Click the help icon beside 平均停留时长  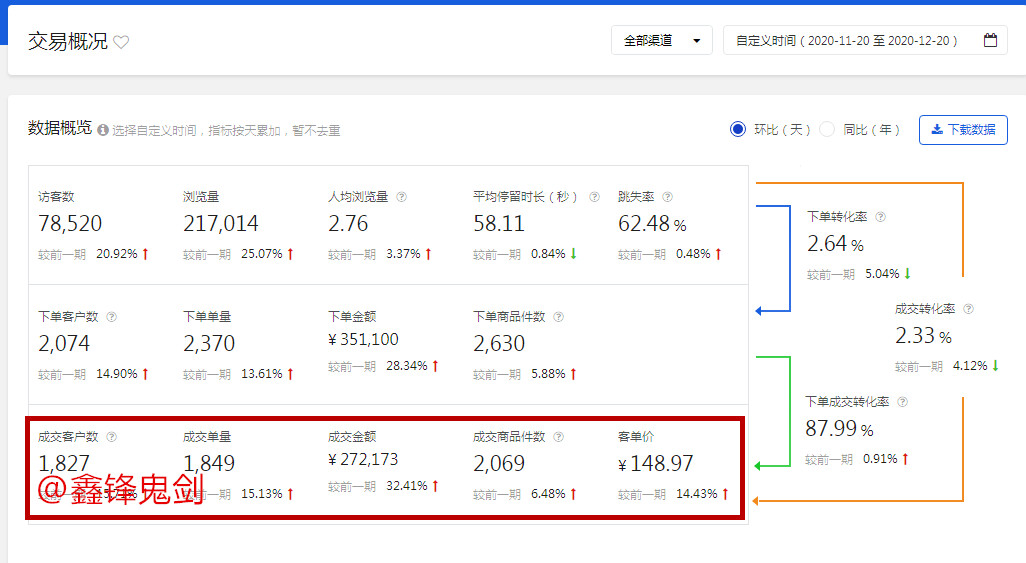tap(594, 197)
